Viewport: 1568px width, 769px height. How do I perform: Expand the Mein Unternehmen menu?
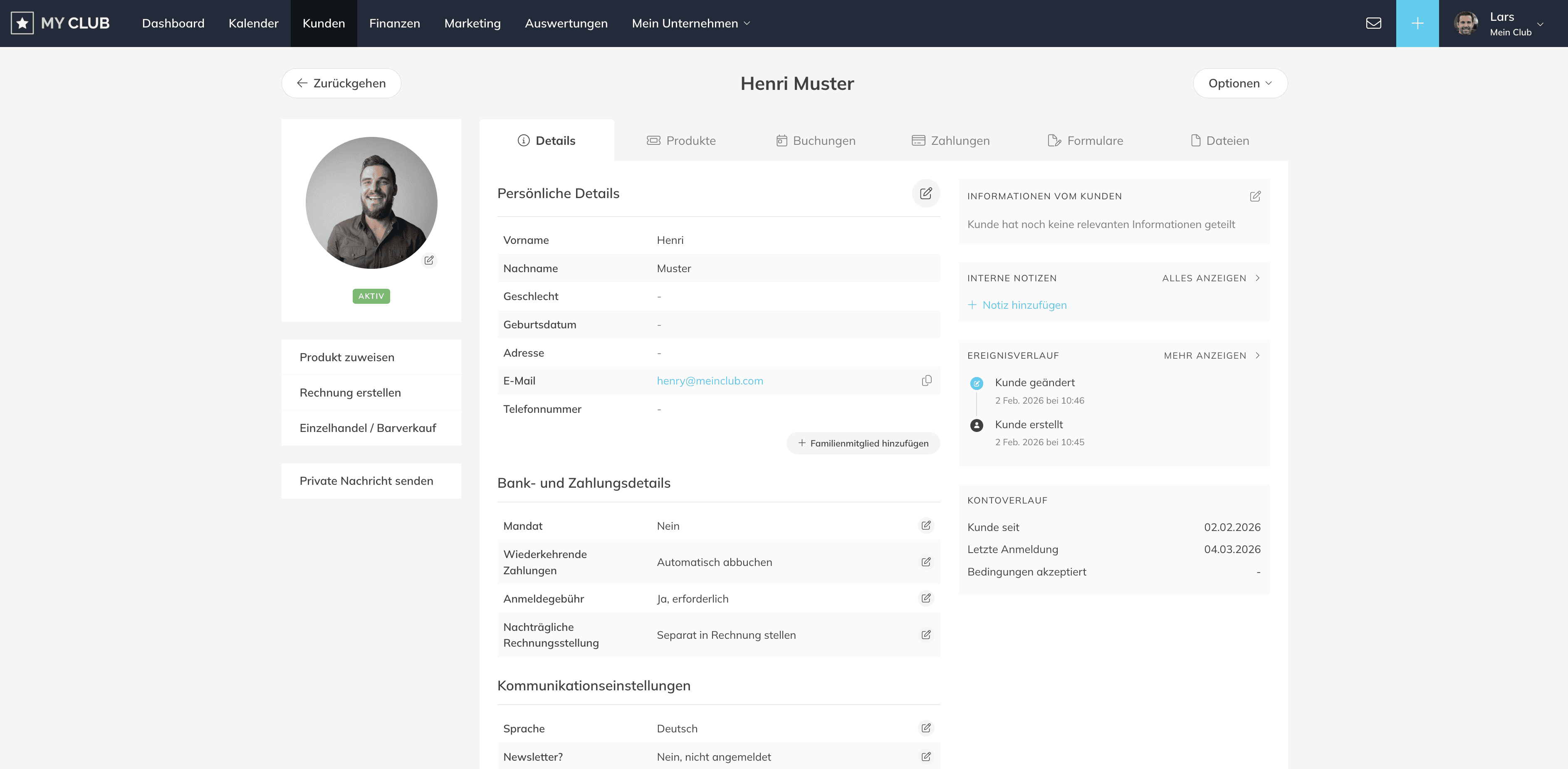coord(691,23)
